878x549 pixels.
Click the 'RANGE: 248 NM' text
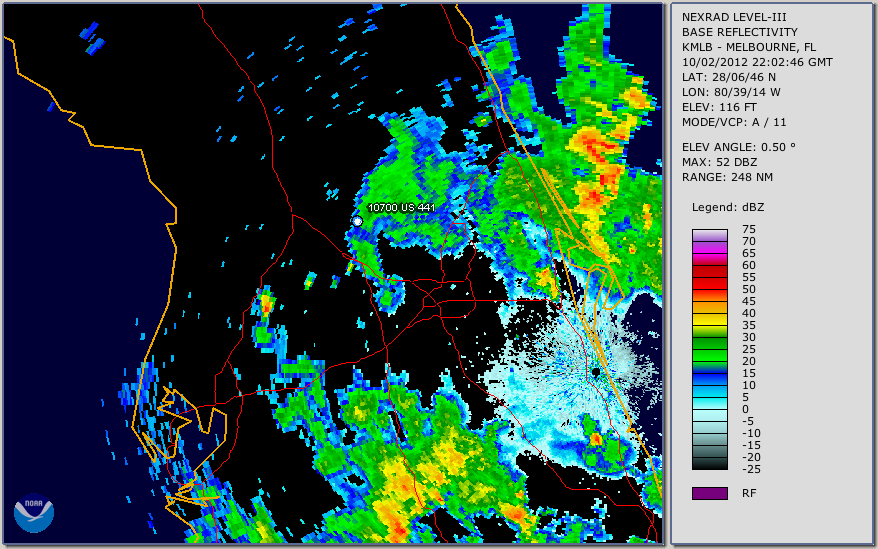[727, 177]
